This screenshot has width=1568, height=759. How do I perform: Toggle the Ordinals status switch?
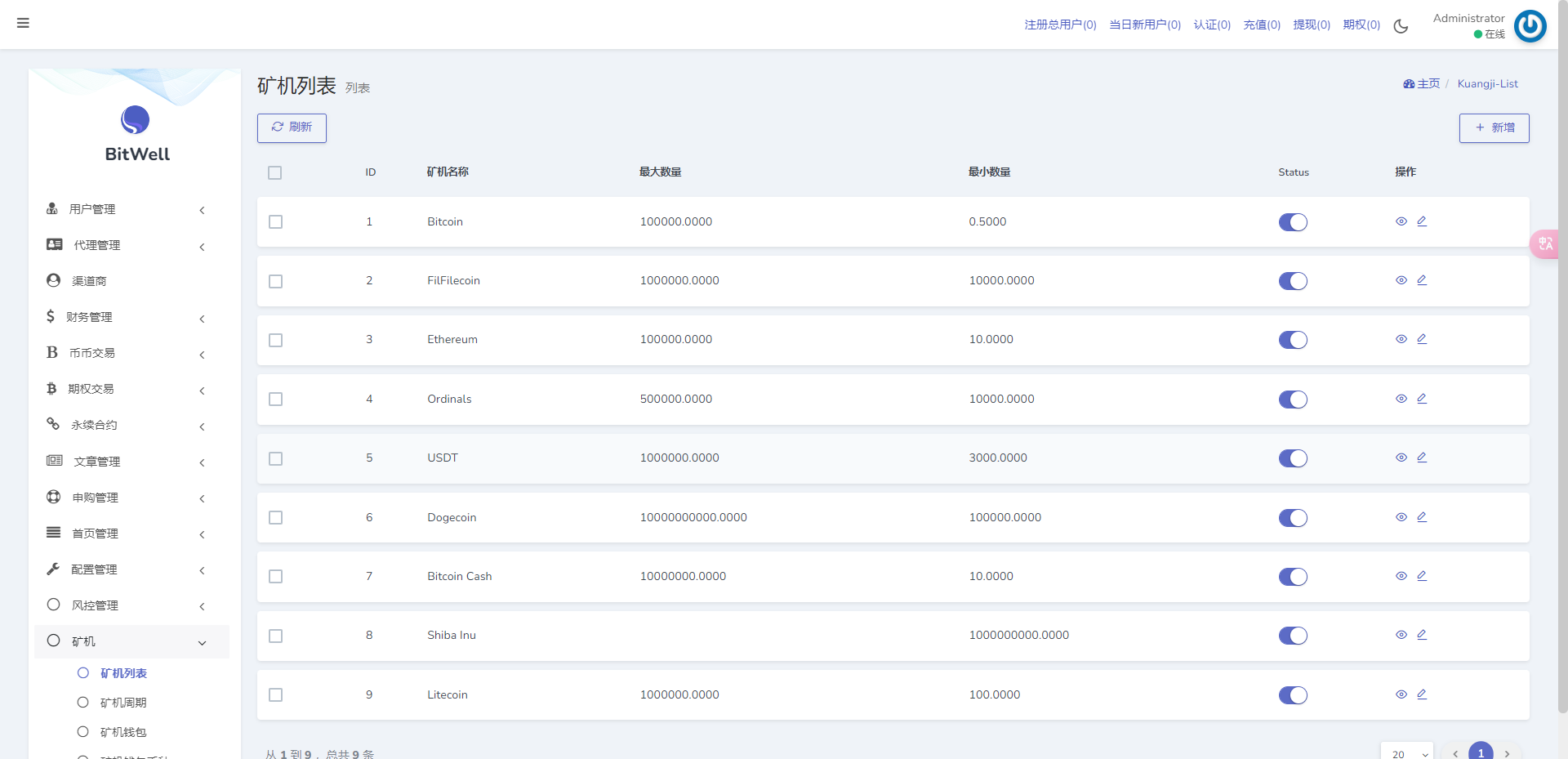(1293, 400)
